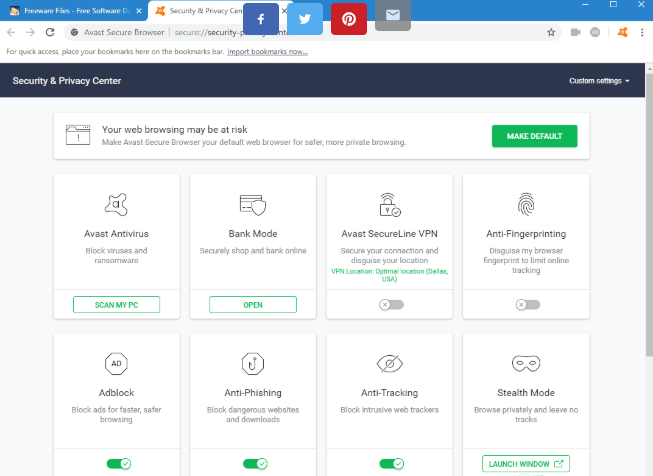Screen dimensions: 653x476
Task: Pin this page with Pinterest
Action: [349, 19]
